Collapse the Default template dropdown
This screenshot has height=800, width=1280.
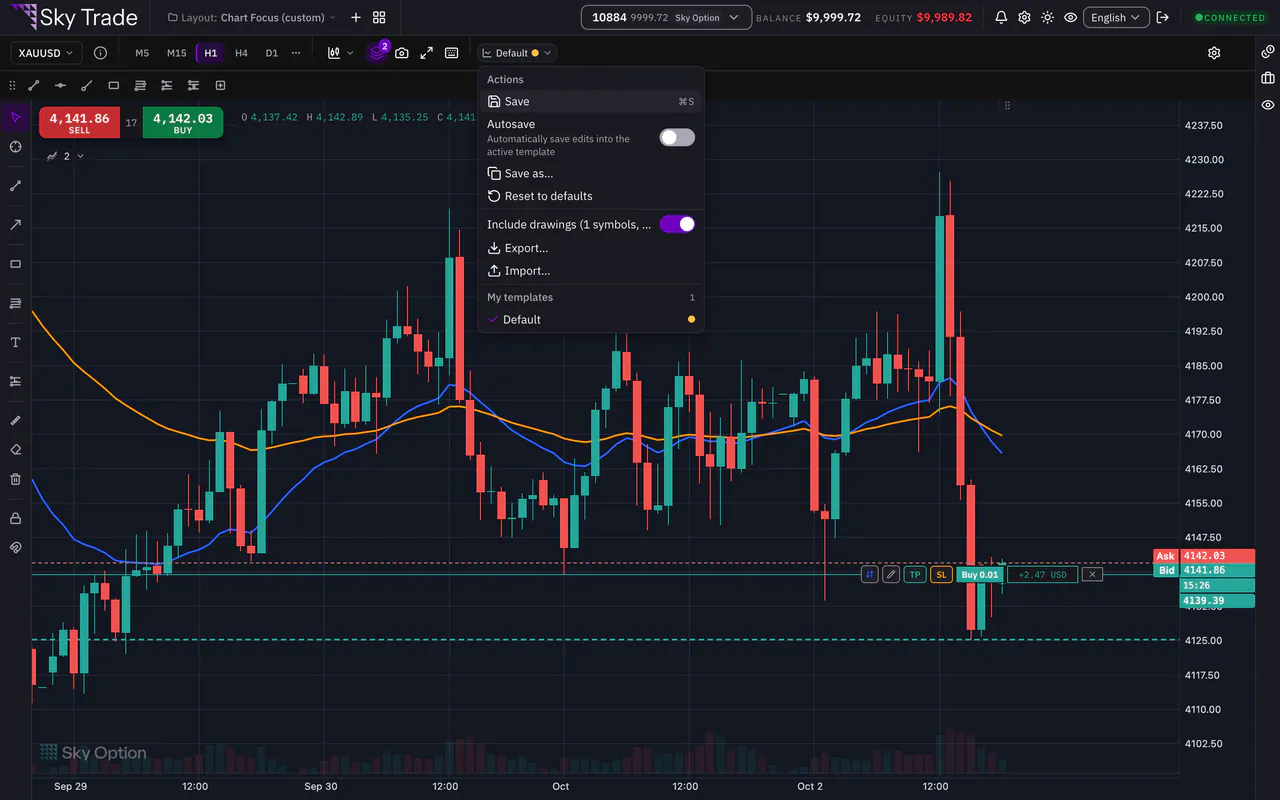[516, 53]
